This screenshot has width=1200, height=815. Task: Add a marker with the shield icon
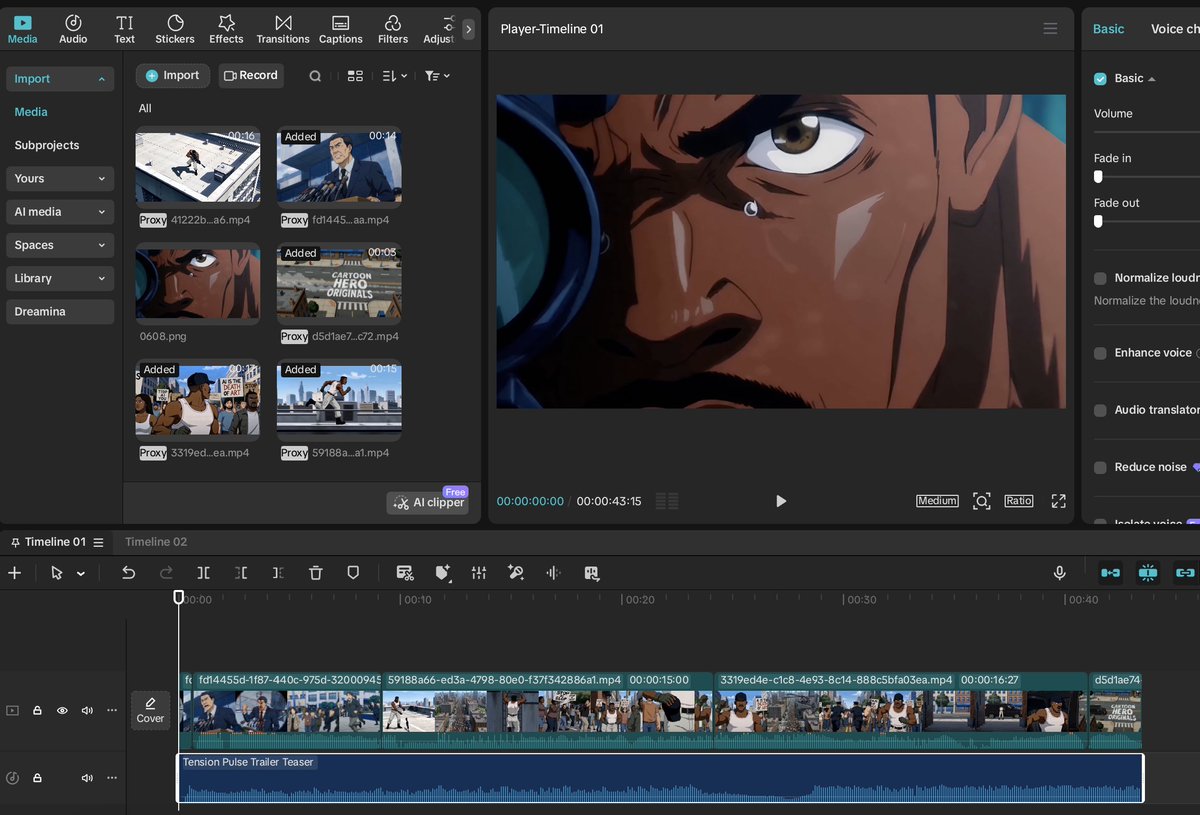tap(353, 573)
